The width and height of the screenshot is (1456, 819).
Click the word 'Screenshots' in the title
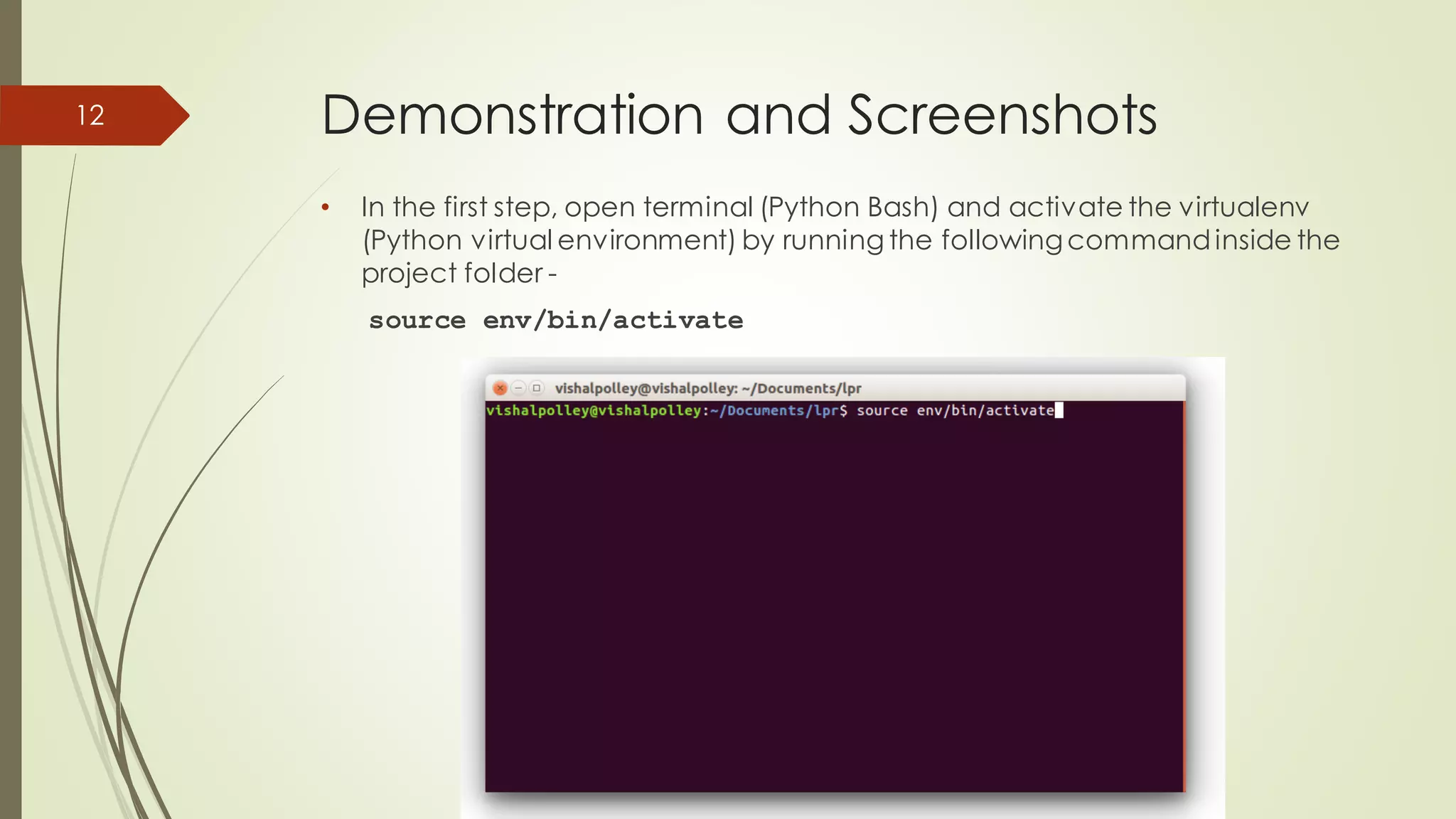point(1002,115)
